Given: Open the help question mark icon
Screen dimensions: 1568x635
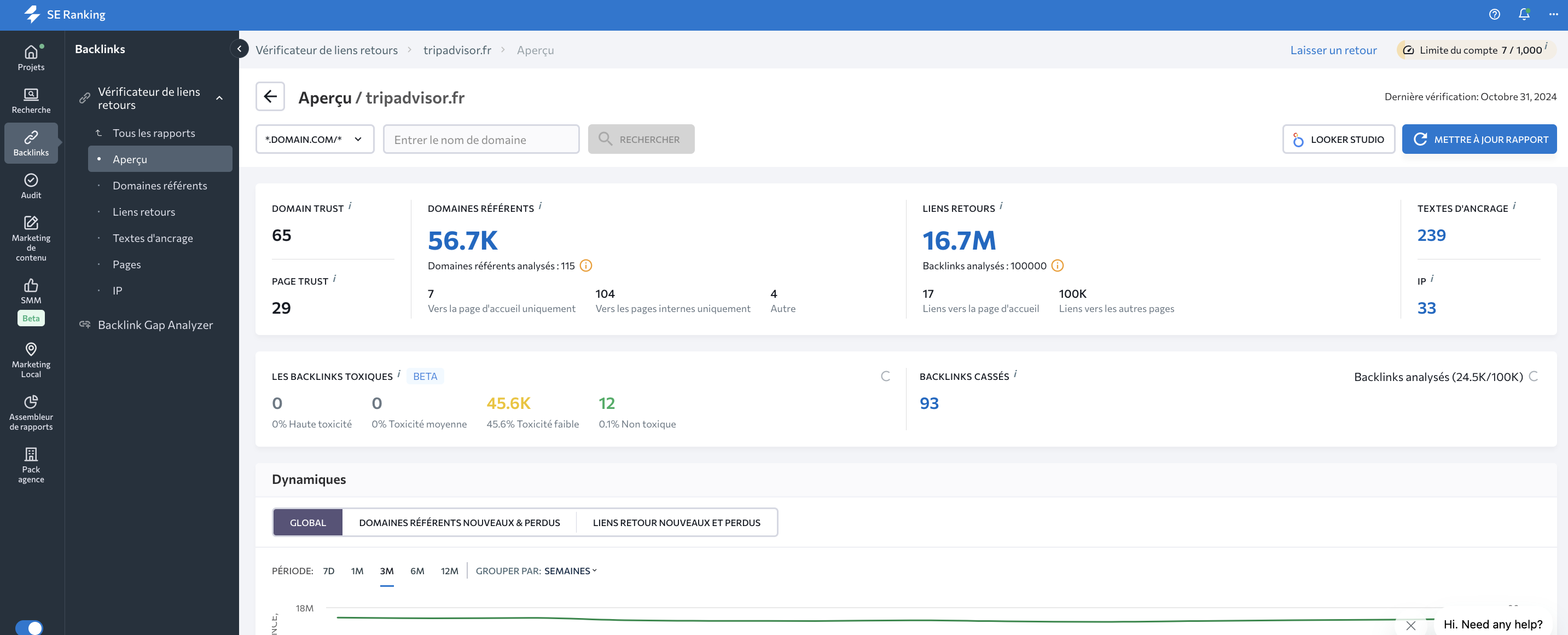Looking at the screenshot, I should (x=1494, y=15).
